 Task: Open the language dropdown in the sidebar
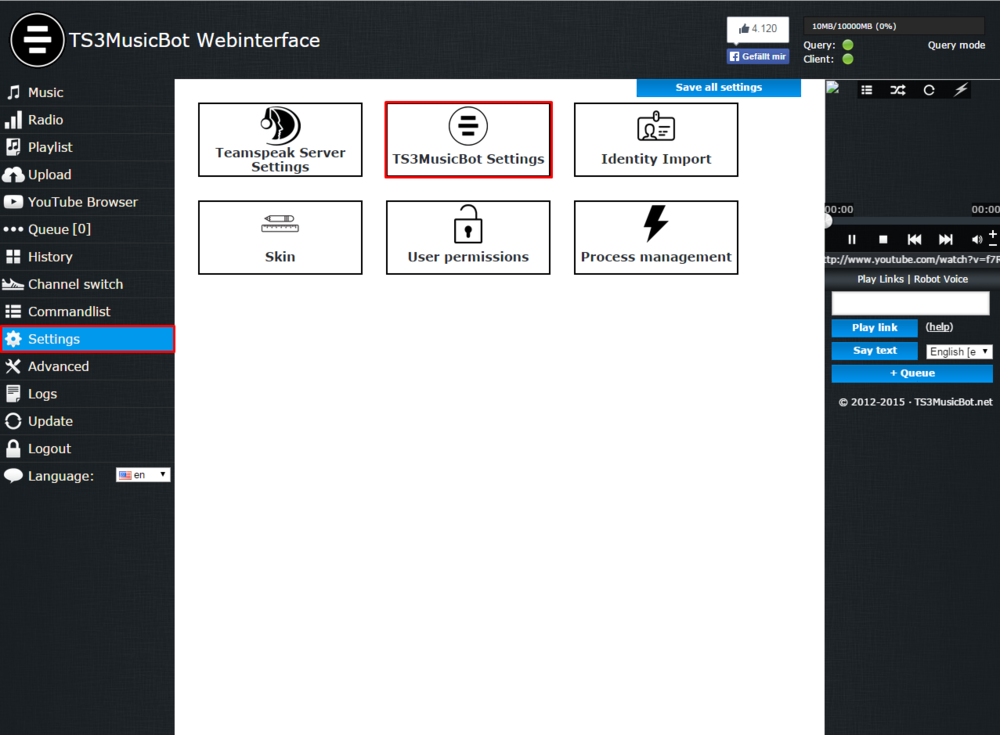click(x=142, y=474)
